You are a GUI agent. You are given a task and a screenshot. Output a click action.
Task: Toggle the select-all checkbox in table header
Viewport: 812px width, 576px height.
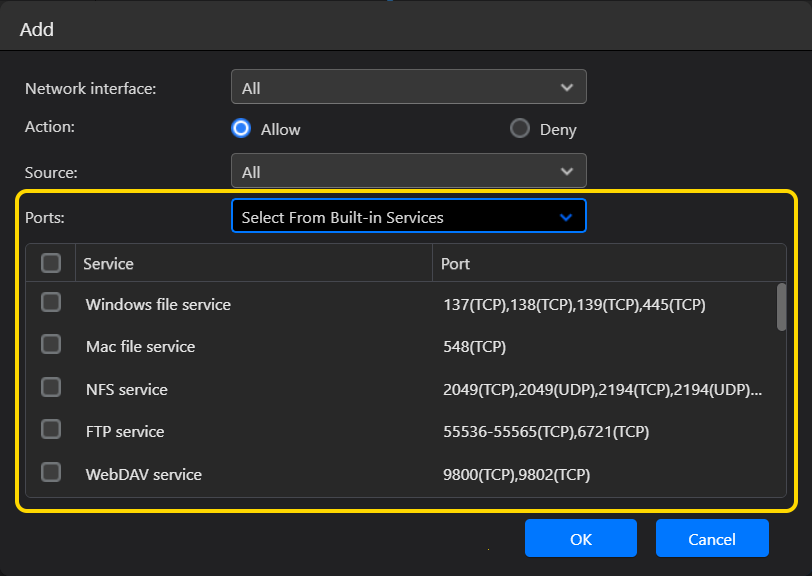[51, 263]
